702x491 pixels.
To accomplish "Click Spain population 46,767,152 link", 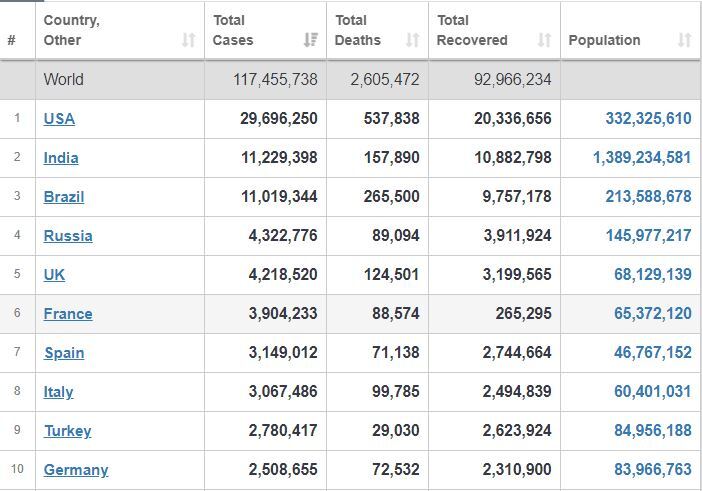I will 653,352.
